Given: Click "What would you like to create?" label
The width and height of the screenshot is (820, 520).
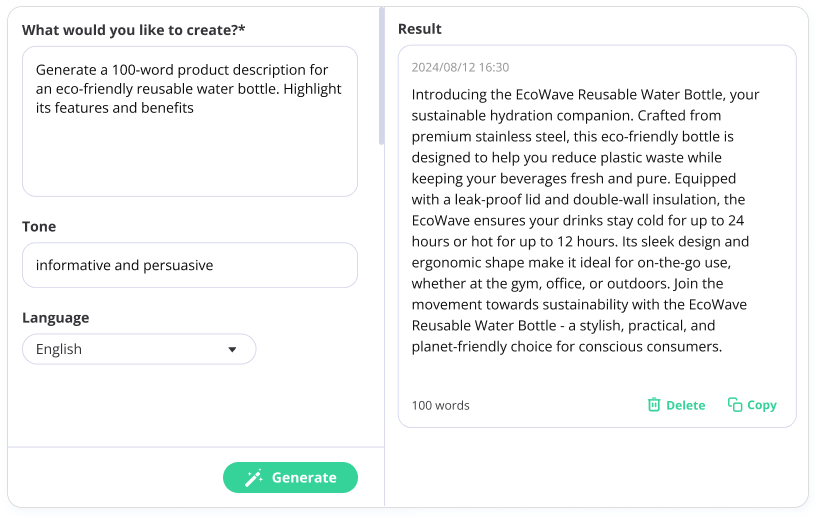Looking at the screenshot, I should (134, 30).
